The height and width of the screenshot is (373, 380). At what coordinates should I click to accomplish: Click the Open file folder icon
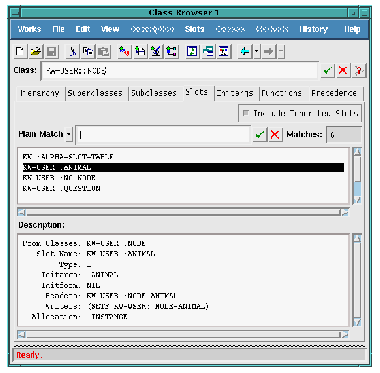point(36,51)
